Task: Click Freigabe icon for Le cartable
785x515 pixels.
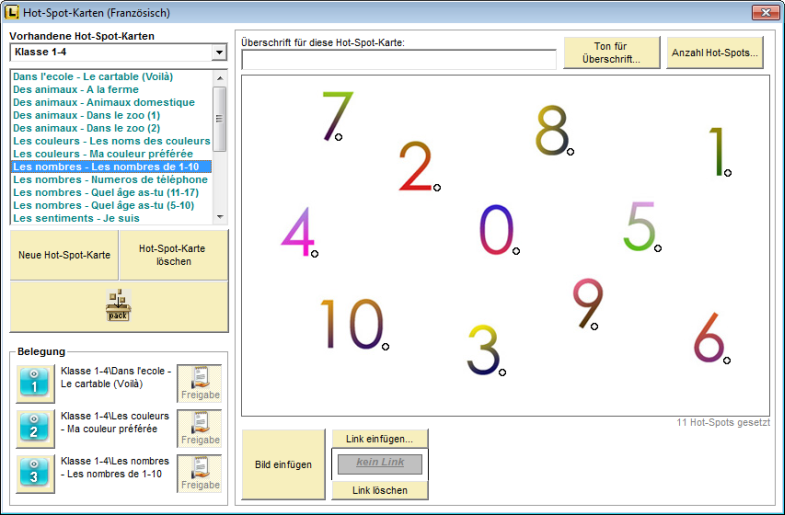Action: (x=199, y=384)
